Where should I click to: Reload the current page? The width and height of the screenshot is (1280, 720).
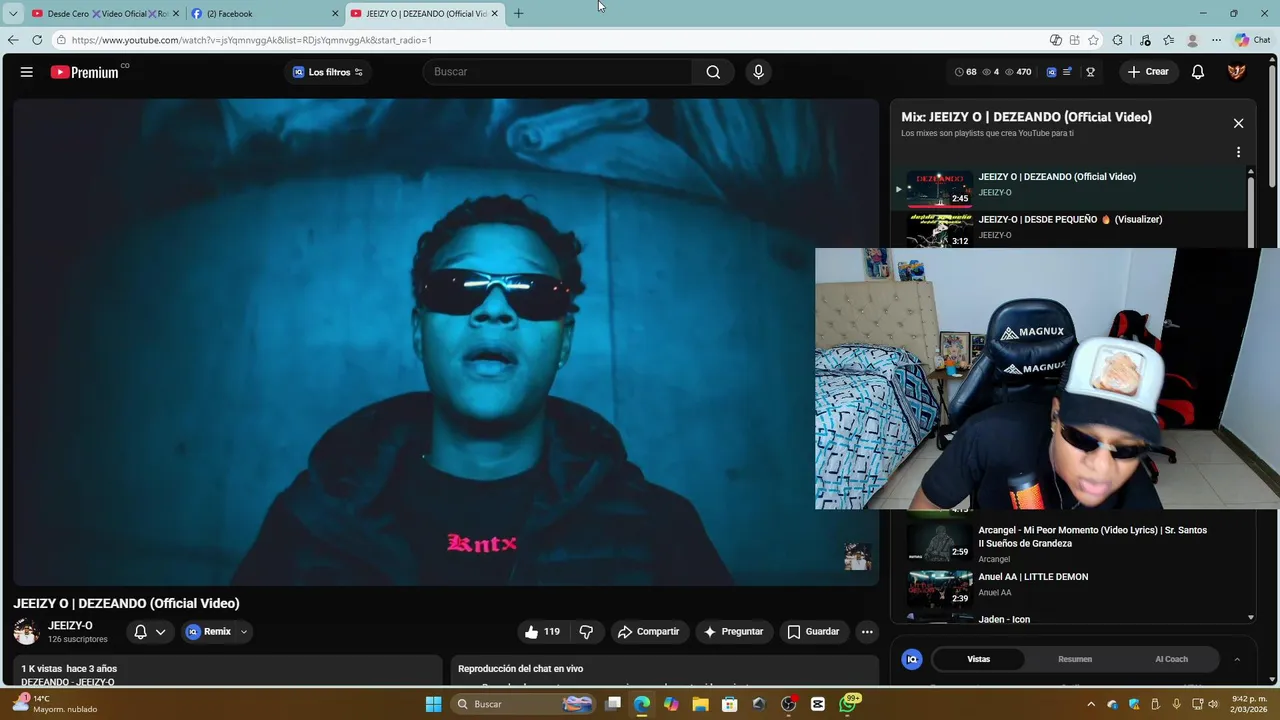tap(37, 40)
